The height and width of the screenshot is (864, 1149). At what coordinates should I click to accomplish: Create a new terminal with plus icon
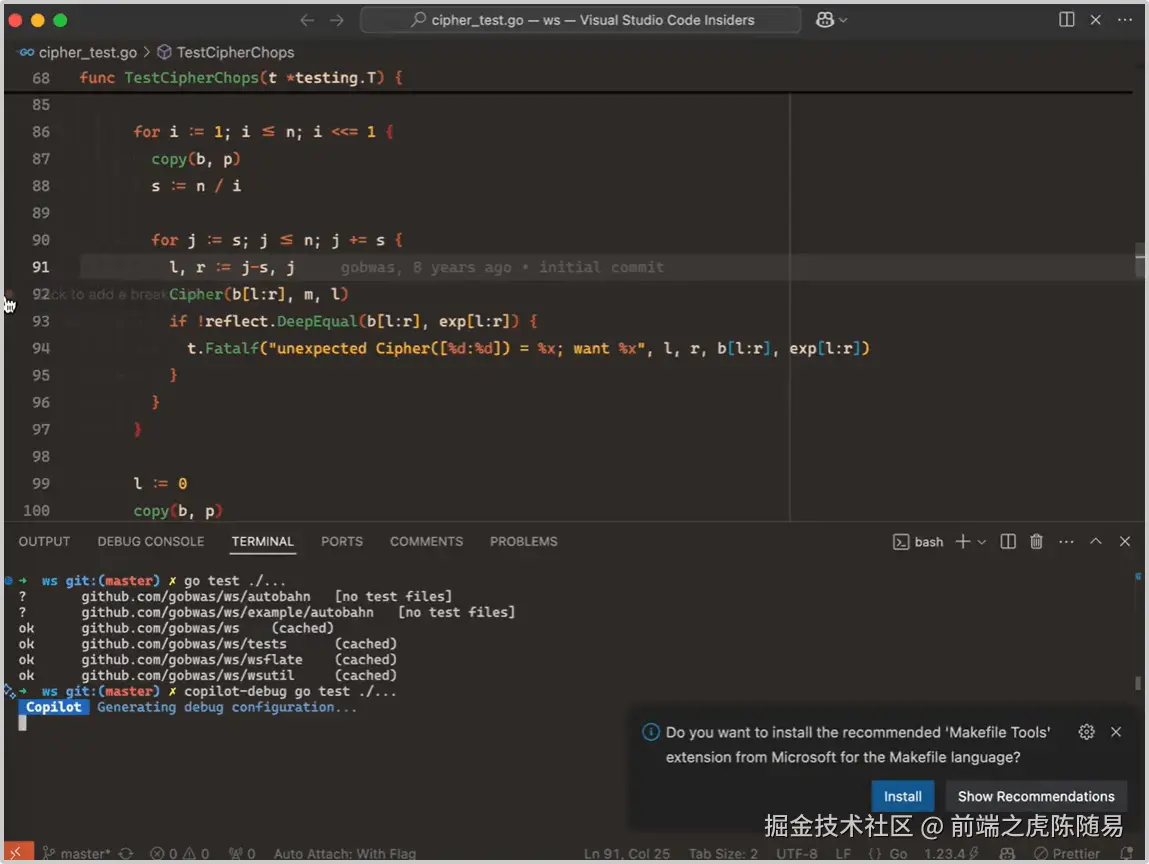click(963, 542)
